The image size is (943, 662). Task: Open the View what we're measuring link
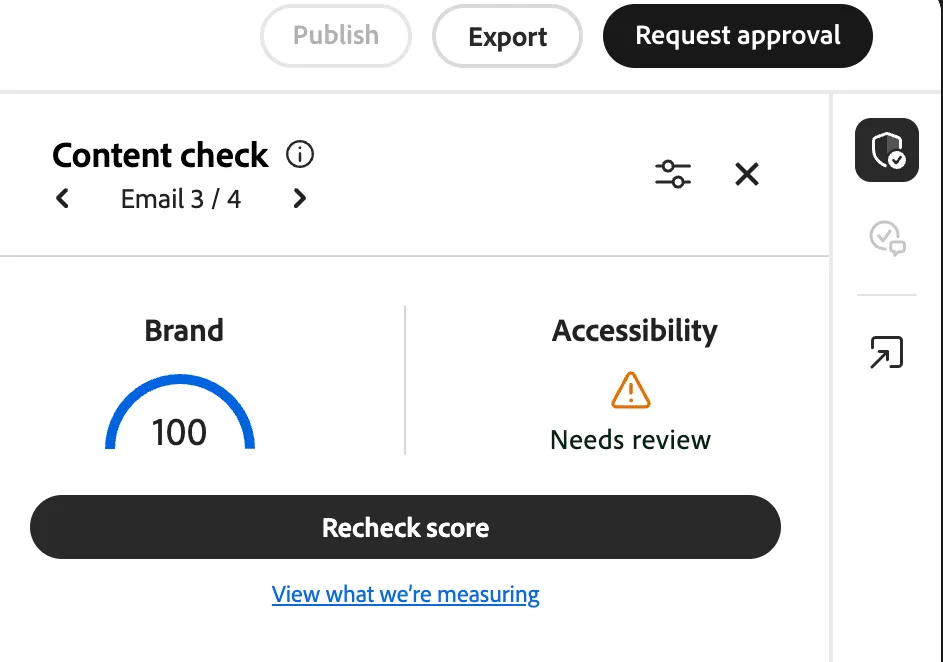(x=405, y=595)
